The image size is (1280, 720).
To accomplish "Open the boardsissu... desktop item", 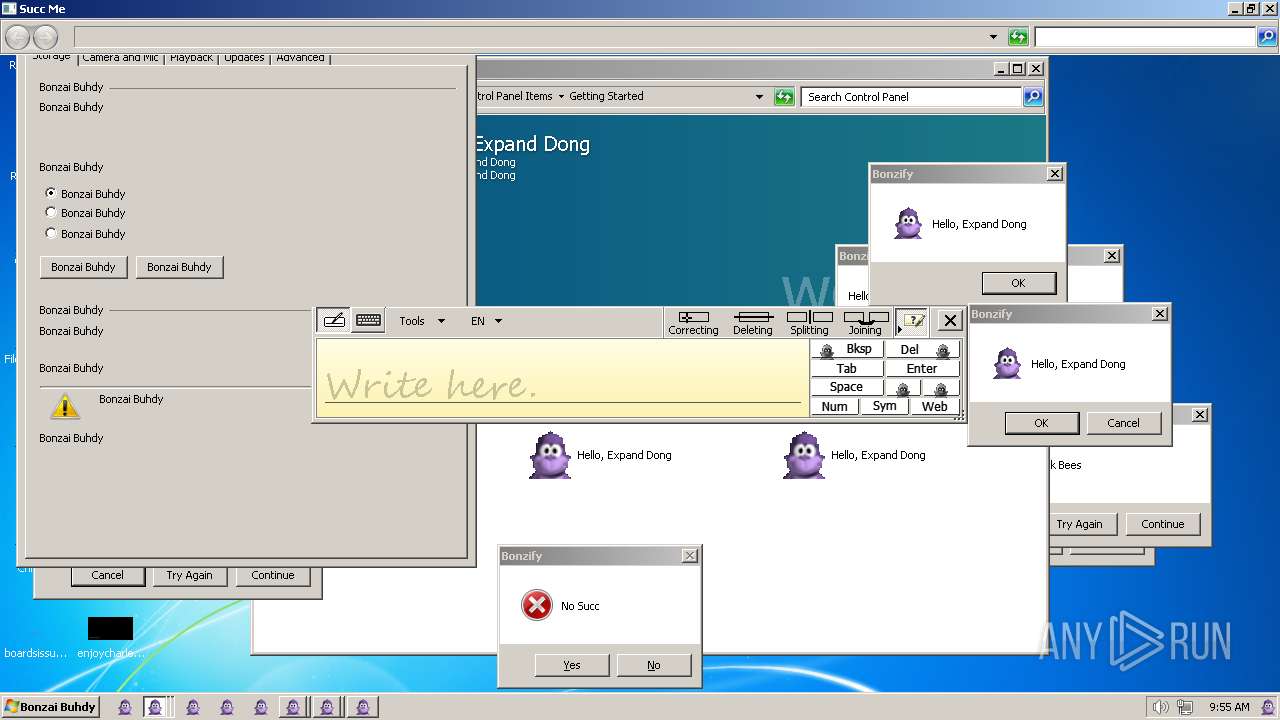I will pos(36,653).
